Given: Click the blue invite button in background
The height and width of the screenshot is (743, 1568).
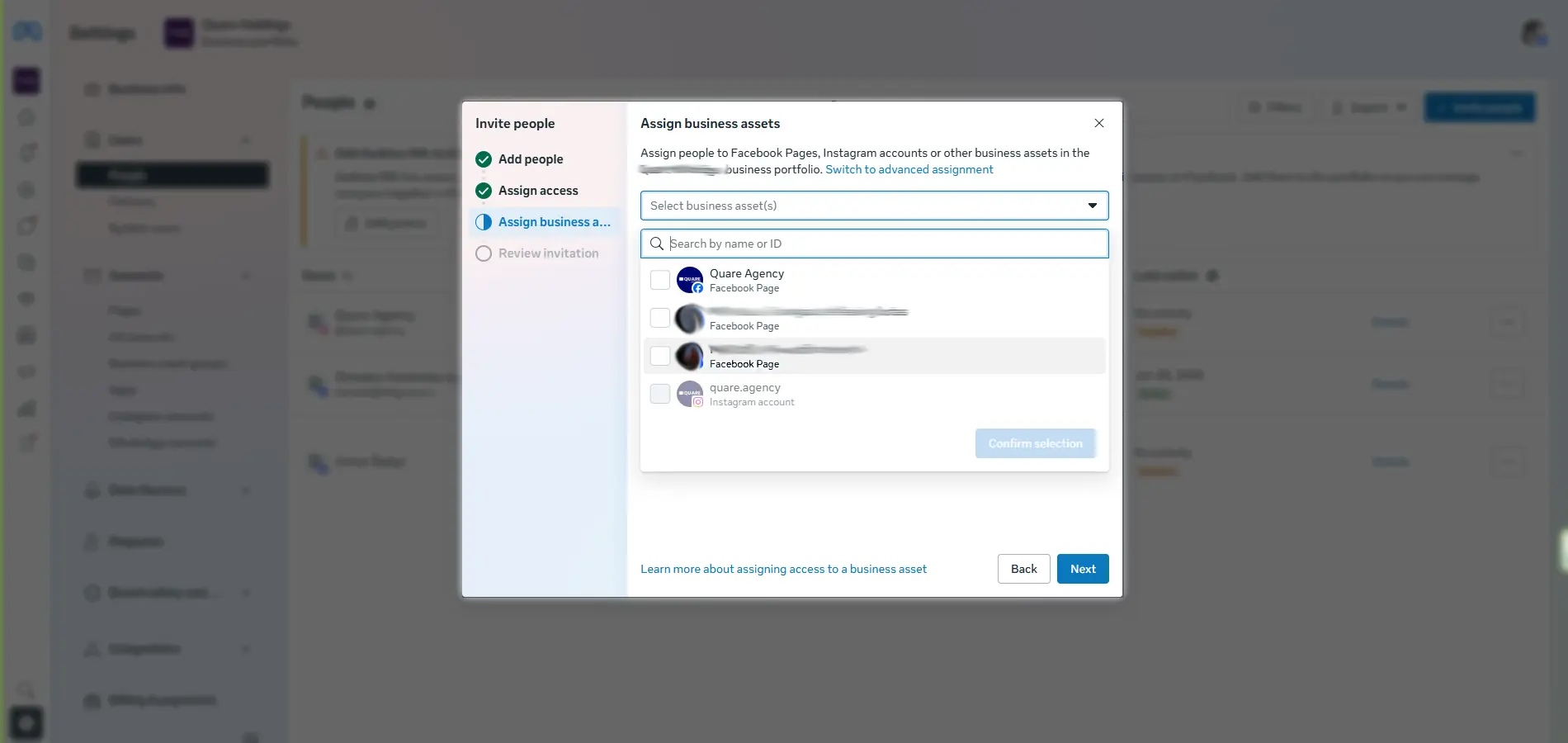Looking at the screenshot, I should tap(1480, 107).
